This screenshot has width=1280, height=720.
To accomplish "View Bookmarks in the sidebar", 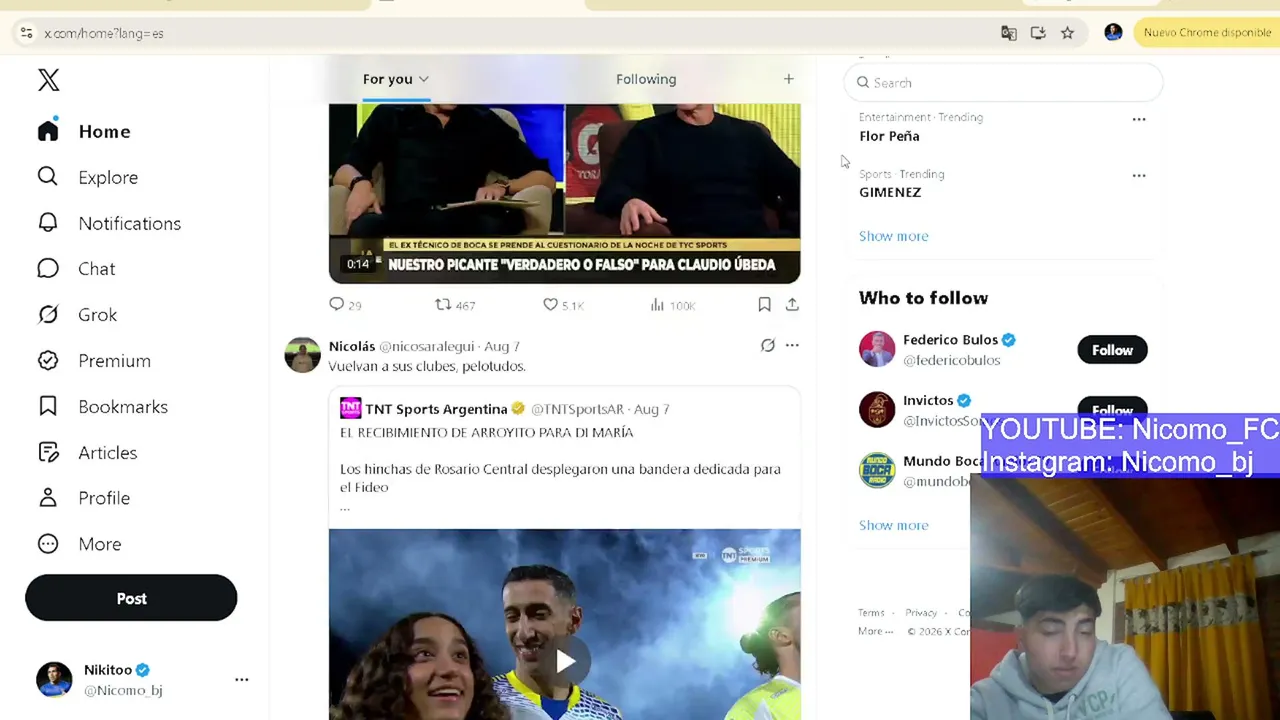I will (x=102, y=407).
